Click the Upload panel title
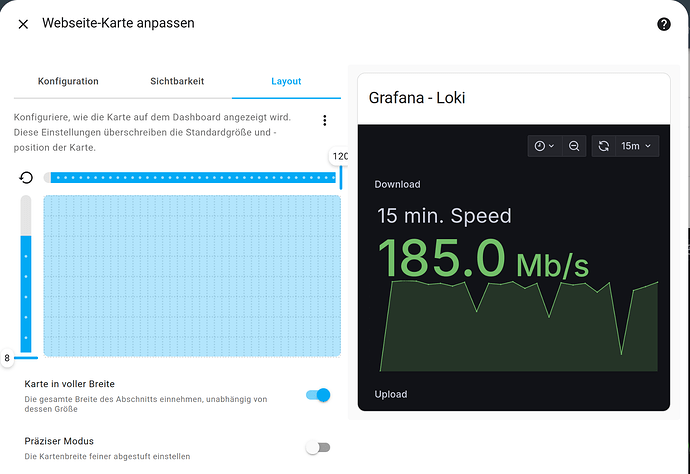 [391, 394]
